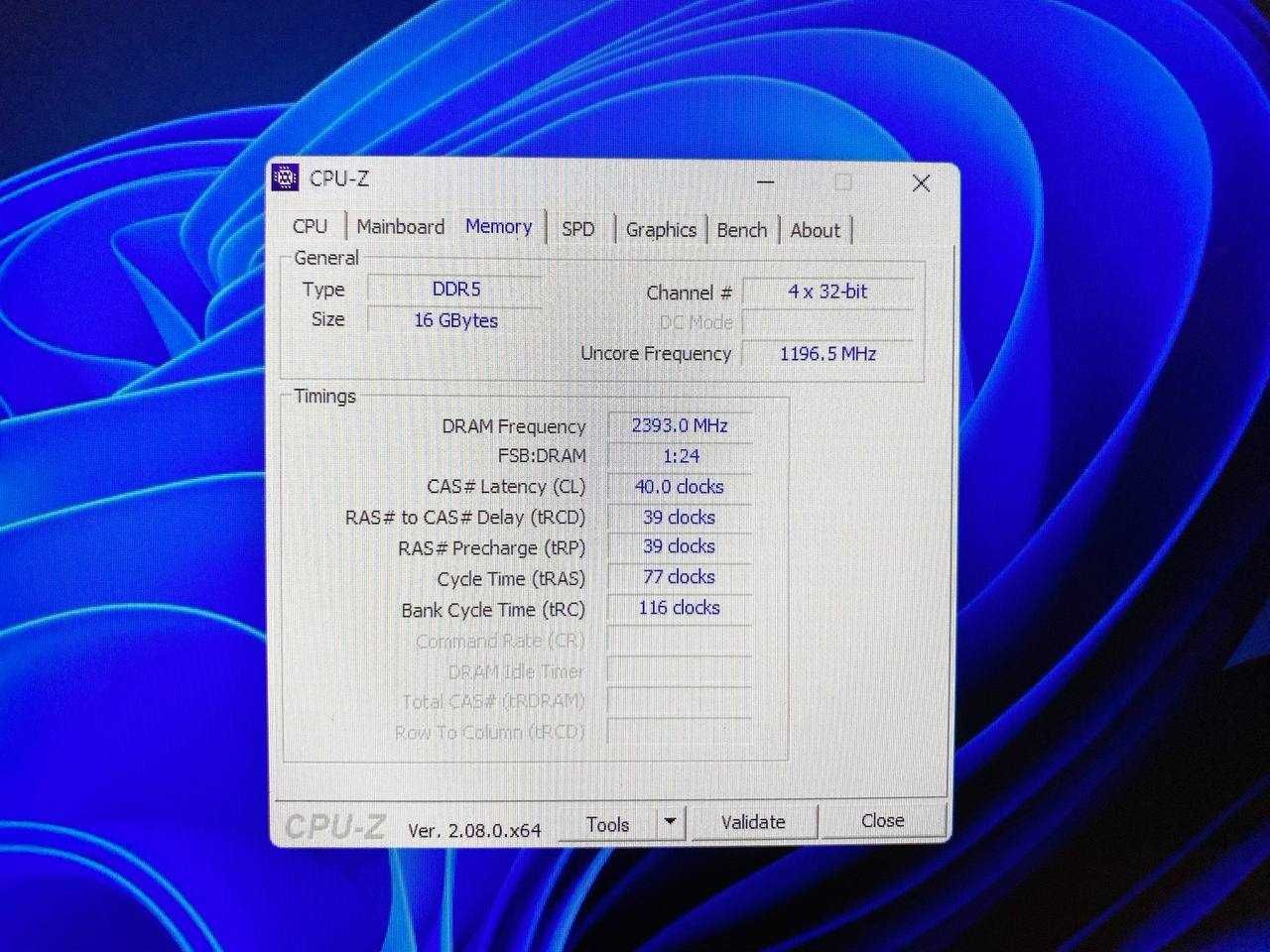Click the DRAM Frequency label

coord(514,426)
